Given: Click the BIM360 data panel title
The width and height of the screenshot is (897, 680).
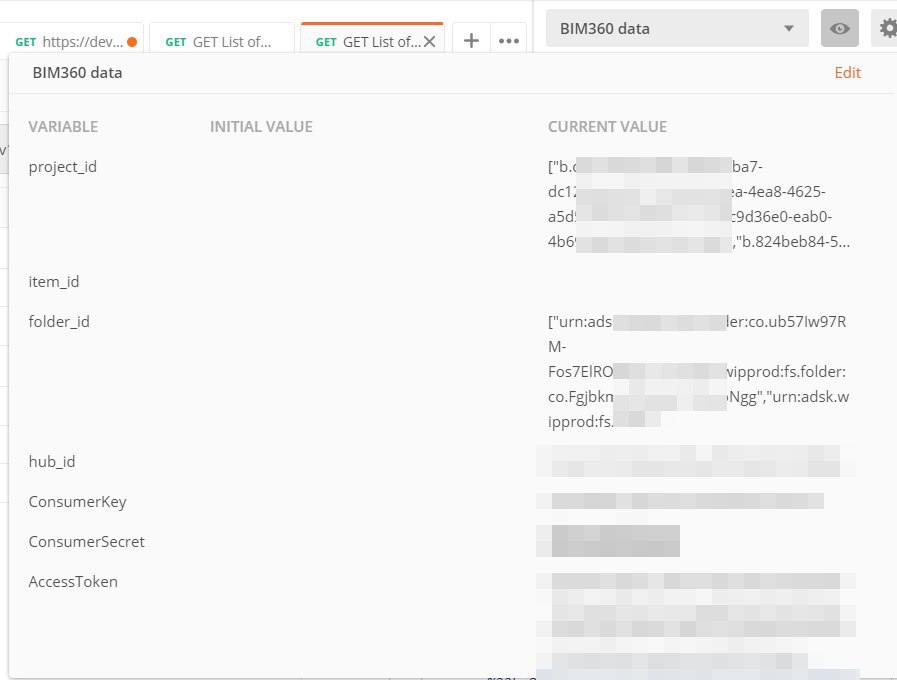Looking at the screenshot, I should tap(77, 73).
